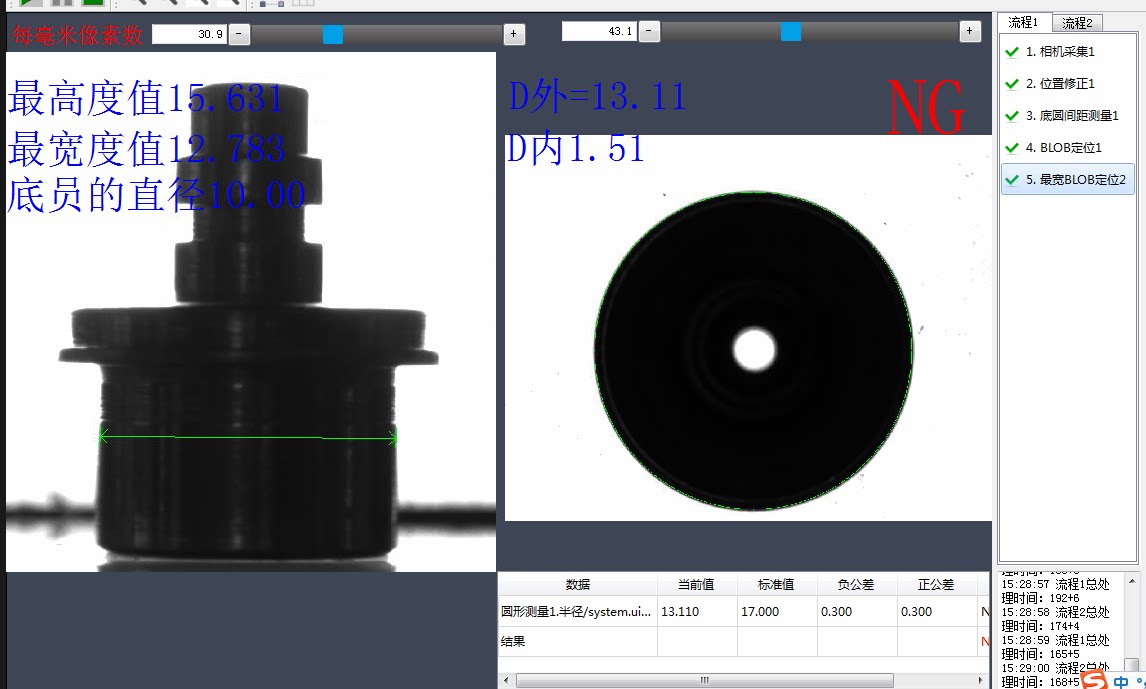
Task: Click green checkmark beside 相机采集1 step
Action: pos(1012,52)
